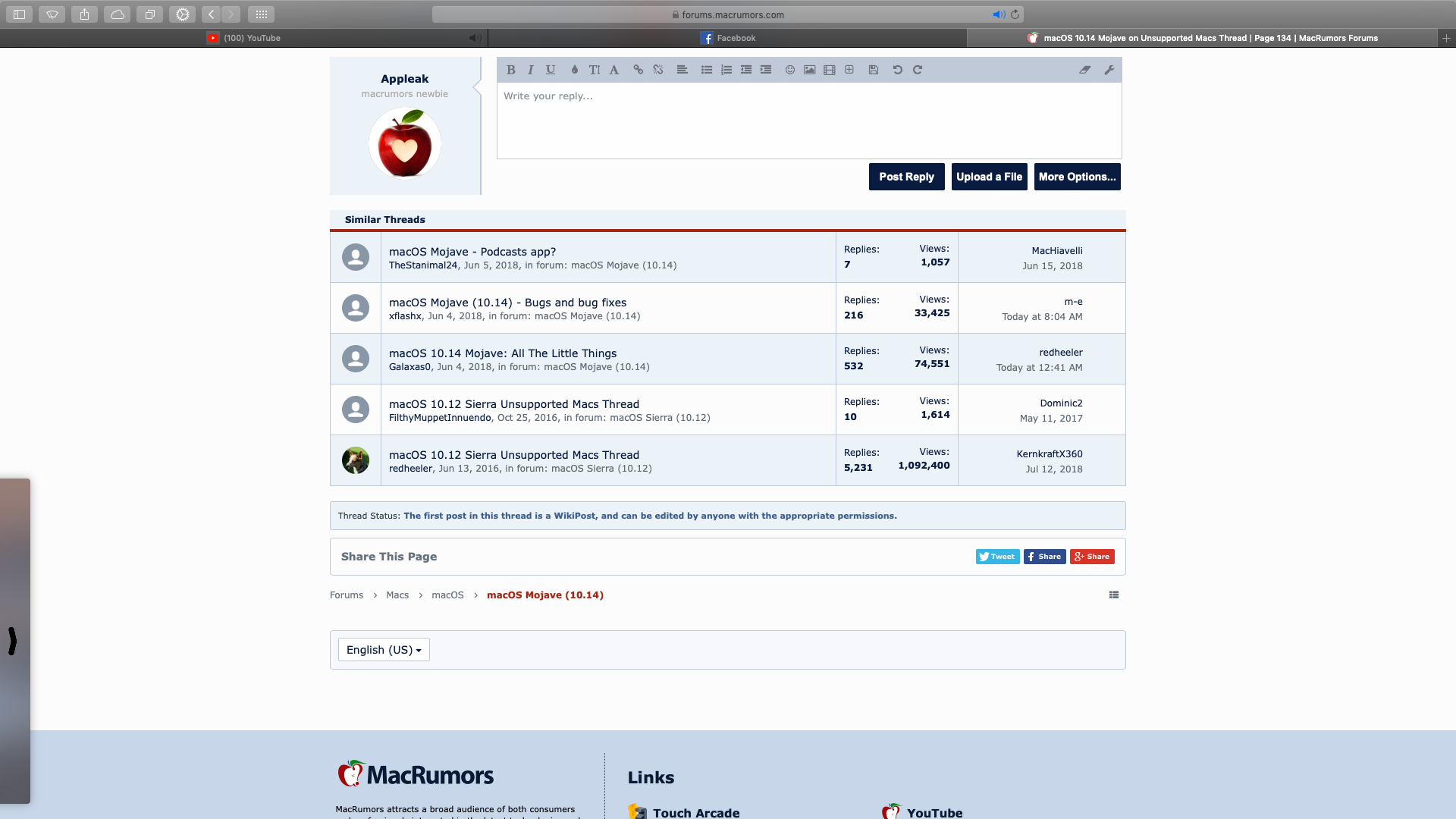The height and width of the screenshot is (819, 1456).
Task: Click into the Write your reply field
Action: pyautogui.click(x=808, y=121)
